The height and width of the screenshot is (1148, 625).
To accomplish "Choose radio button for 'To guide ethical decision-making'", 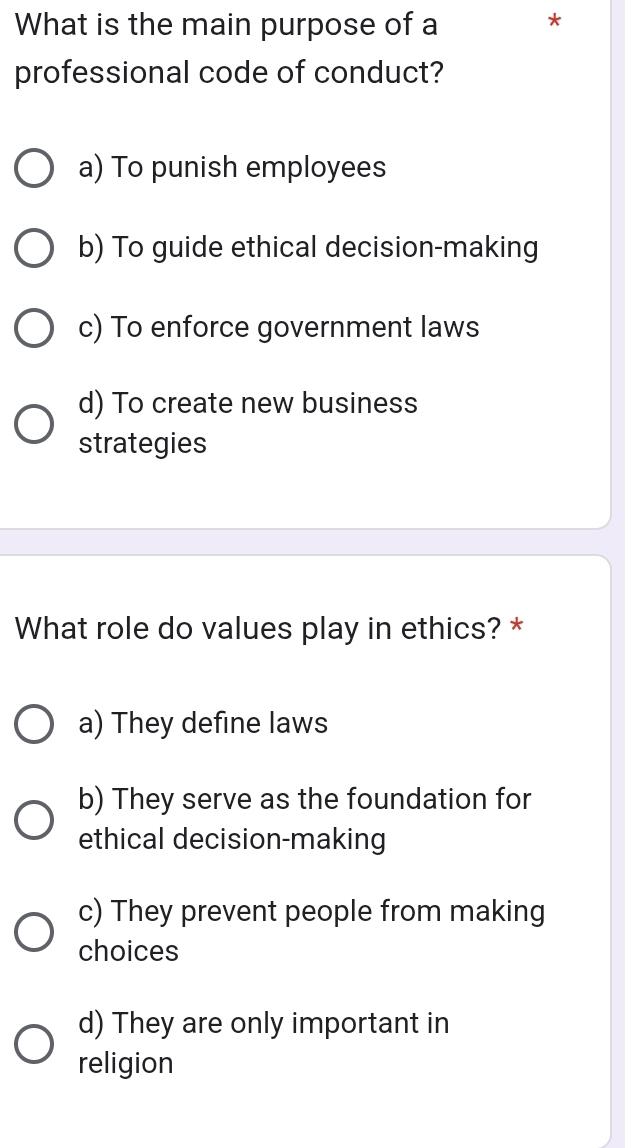I will click(x=34, y=249).
